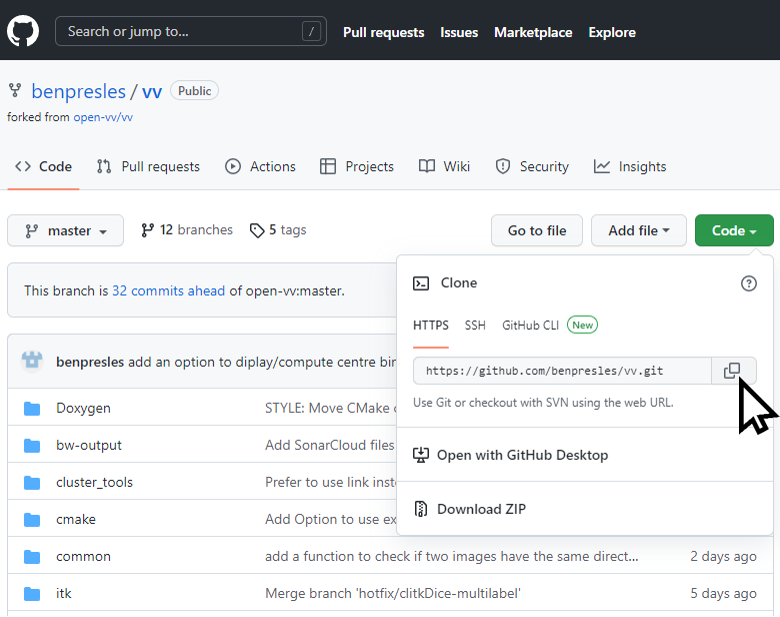Viewport: 780px width, 617px height.
Task: Open the Actions tab
Action: 260,167
